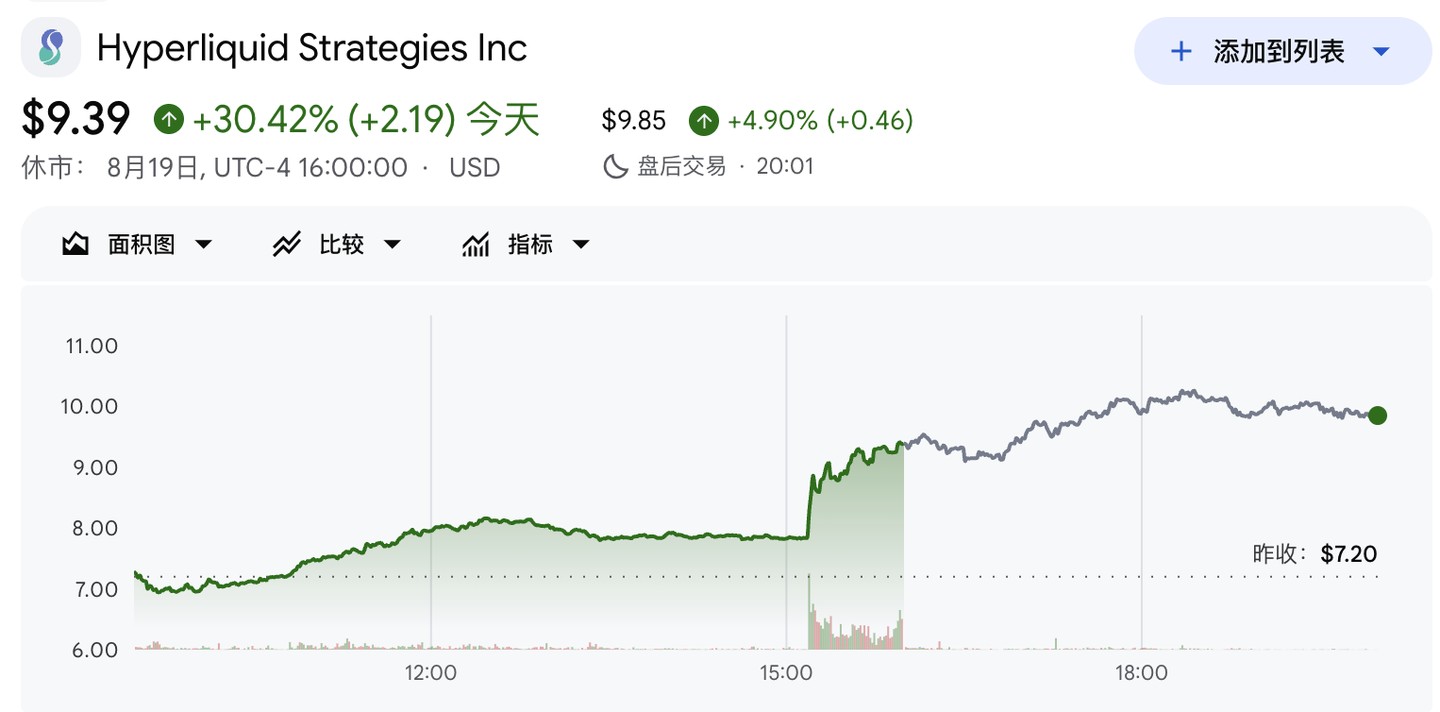The height and width of the screenshot is (712, 1440).
Task: Expand the 比较 dropdown arrow
Action: click(x=392, y=244)
